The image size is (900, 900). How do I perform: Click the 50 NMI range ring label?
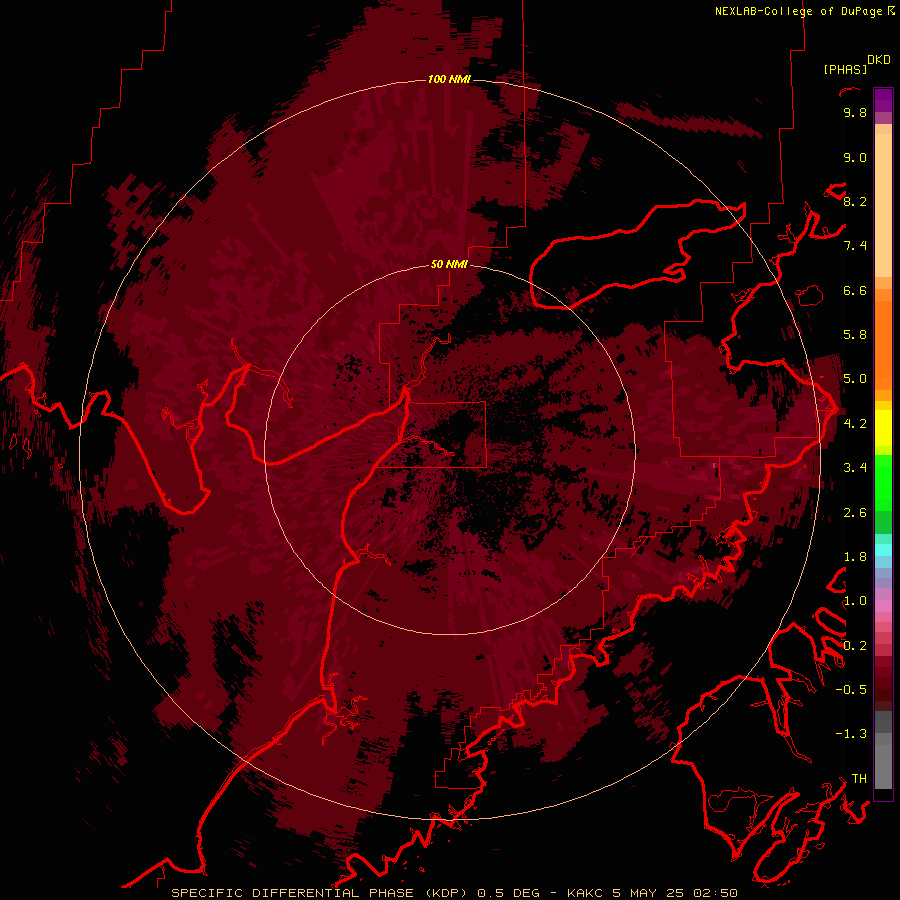[449, 264]
